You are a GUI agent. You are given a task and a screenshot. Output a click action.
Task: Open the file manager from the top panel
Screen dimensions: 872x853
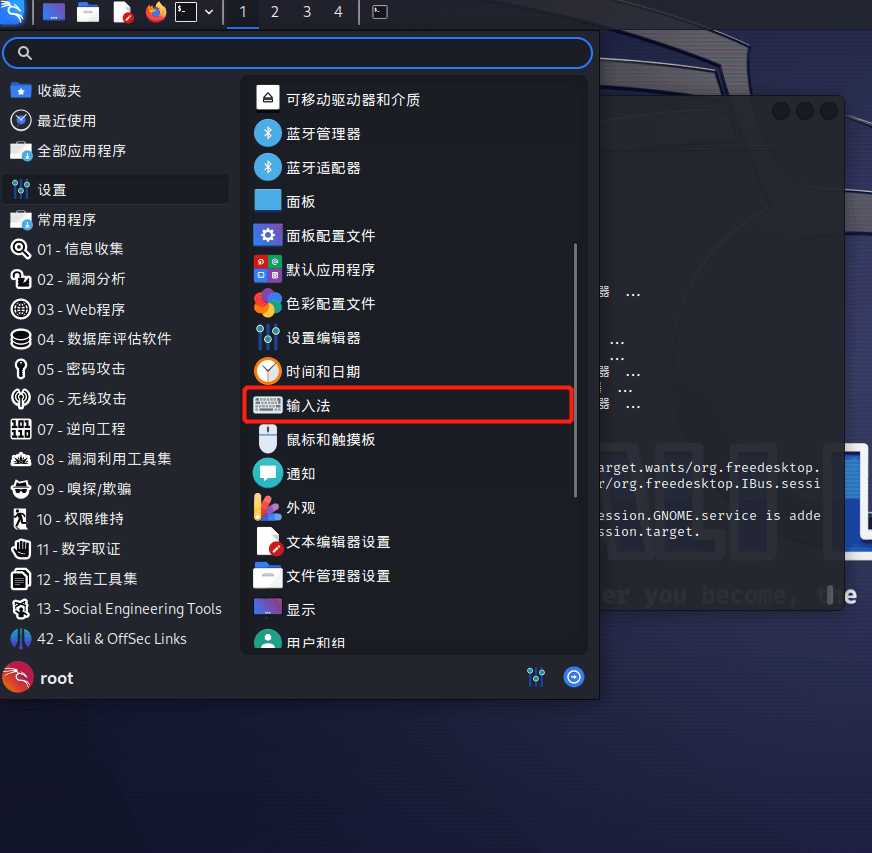click(87, 12)
